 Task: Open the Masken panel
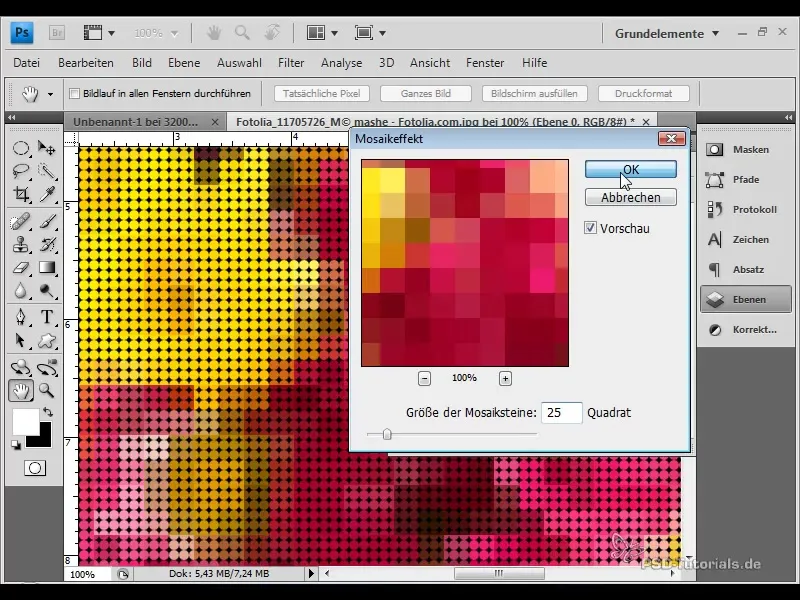coord(743,149)
